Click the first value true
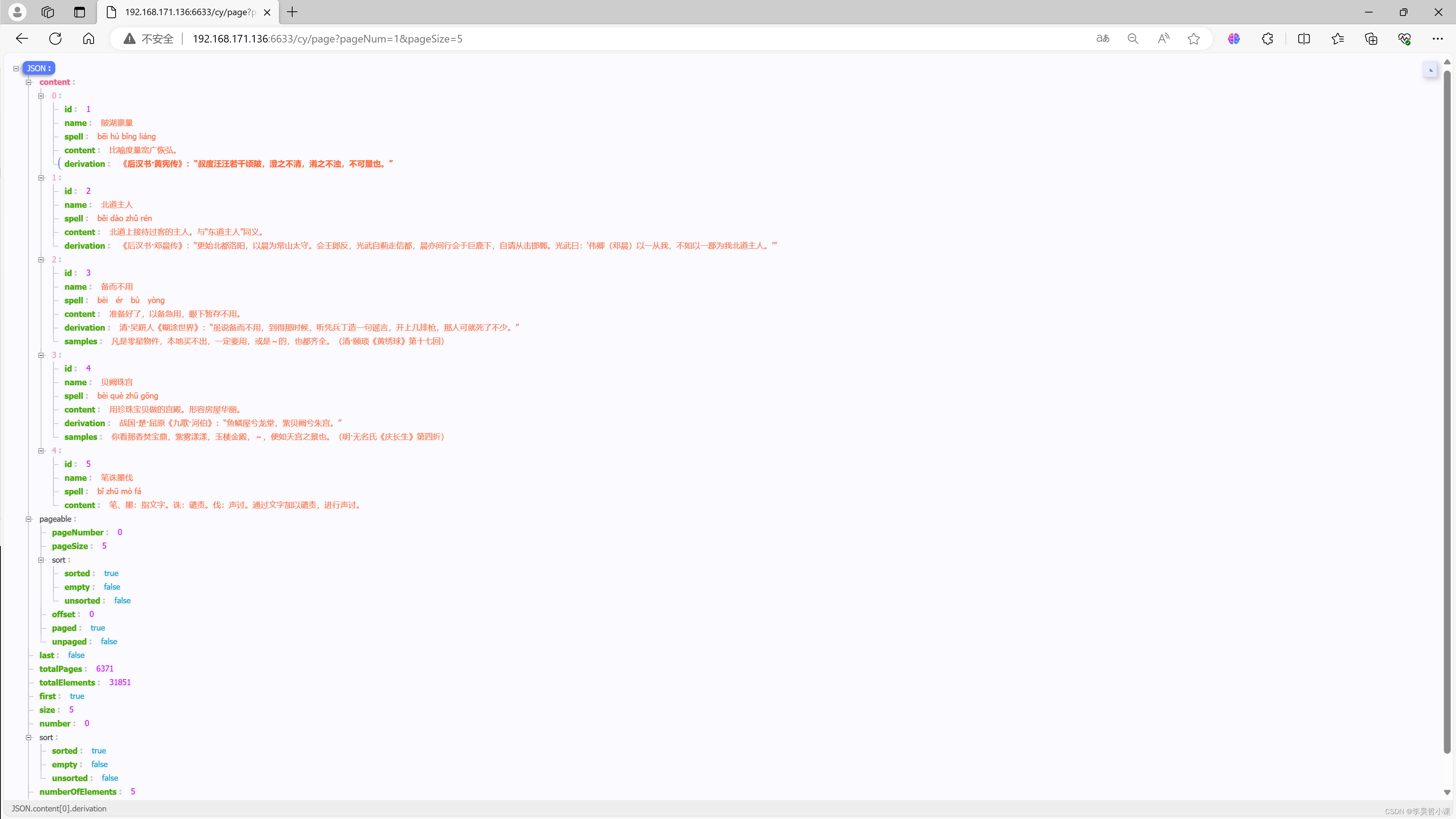 tap(77, 696)
